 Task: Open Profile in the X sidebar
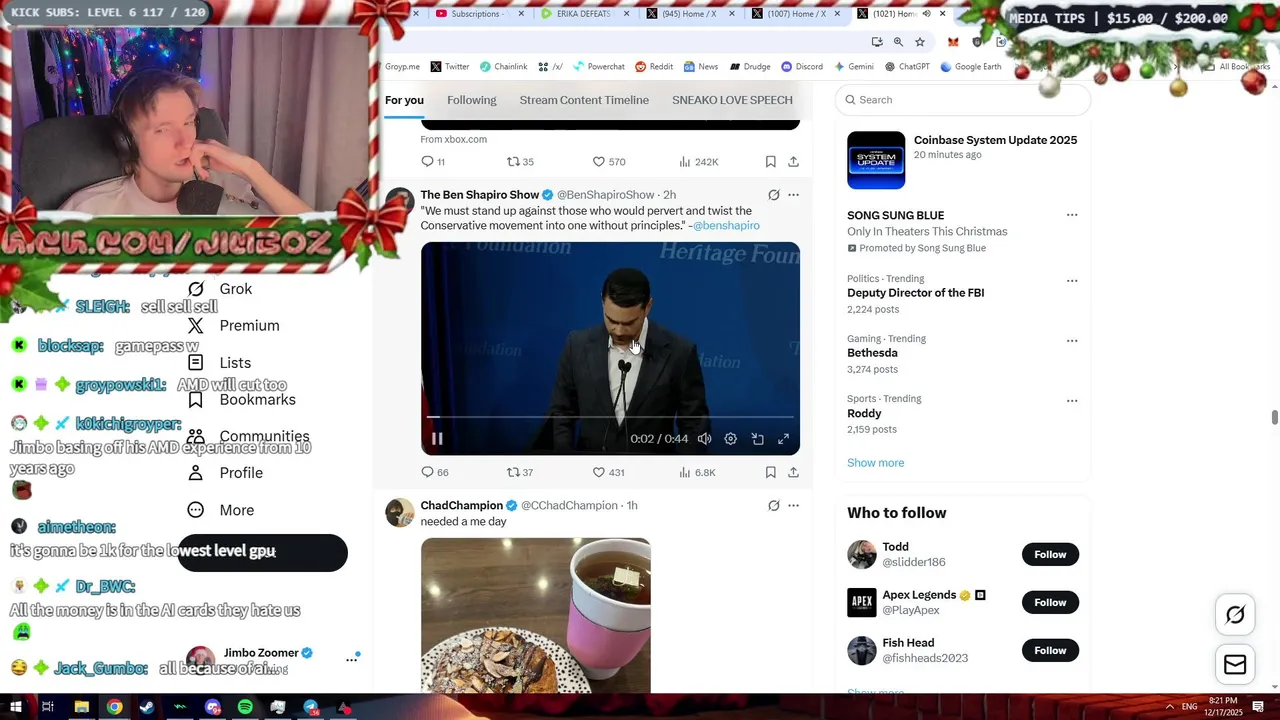(225, 473)
